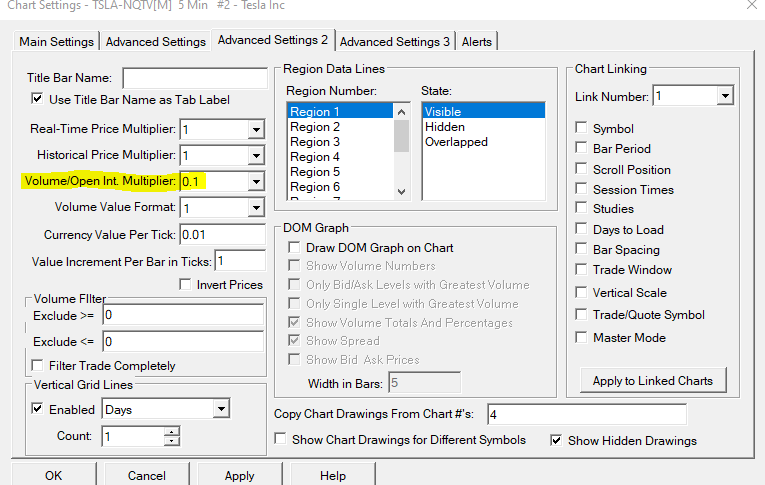Open the Volume/Open Int. Multiplier dropdown
Viewport: 765px width, 485px height.
coord(256,182)
